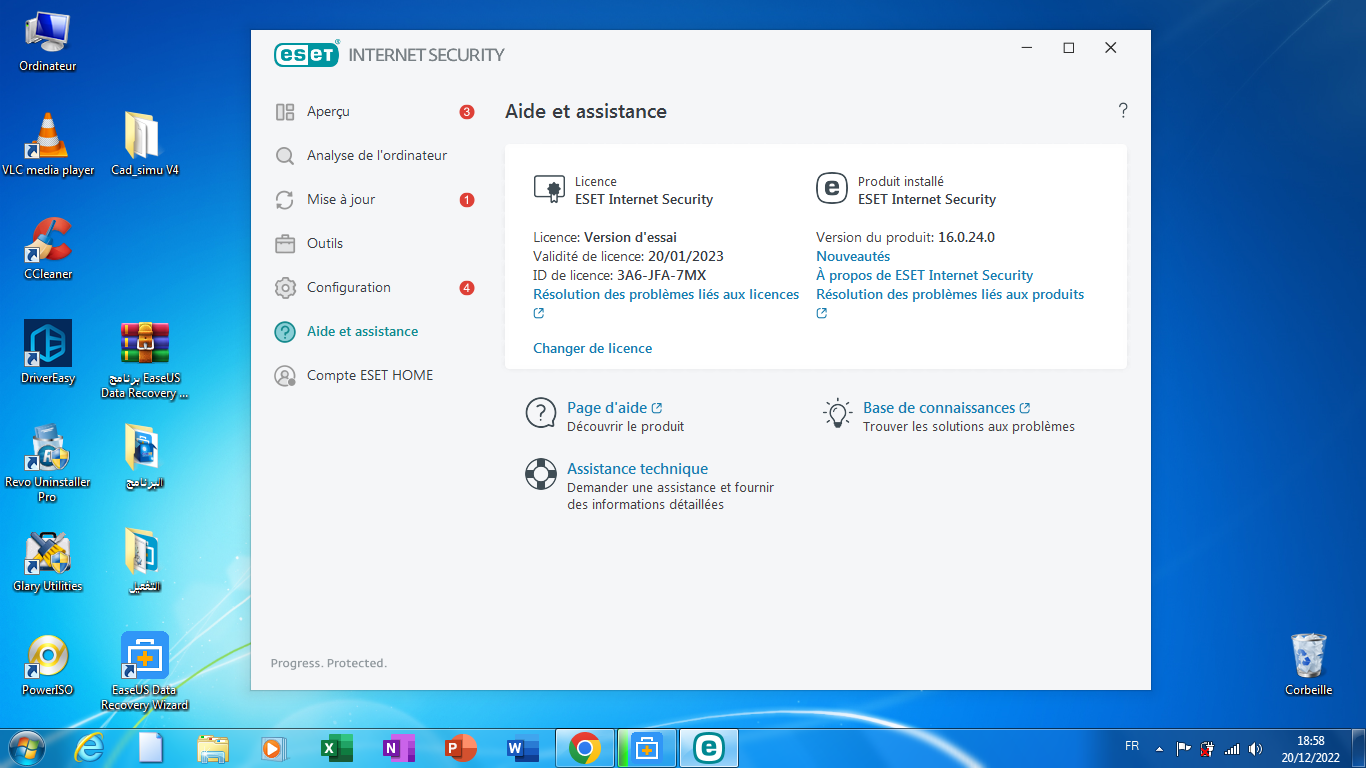Click the Version d'essai licence text
This screenshot has width=1366, height=768.
pyautogui.click(x=630, y=237)
